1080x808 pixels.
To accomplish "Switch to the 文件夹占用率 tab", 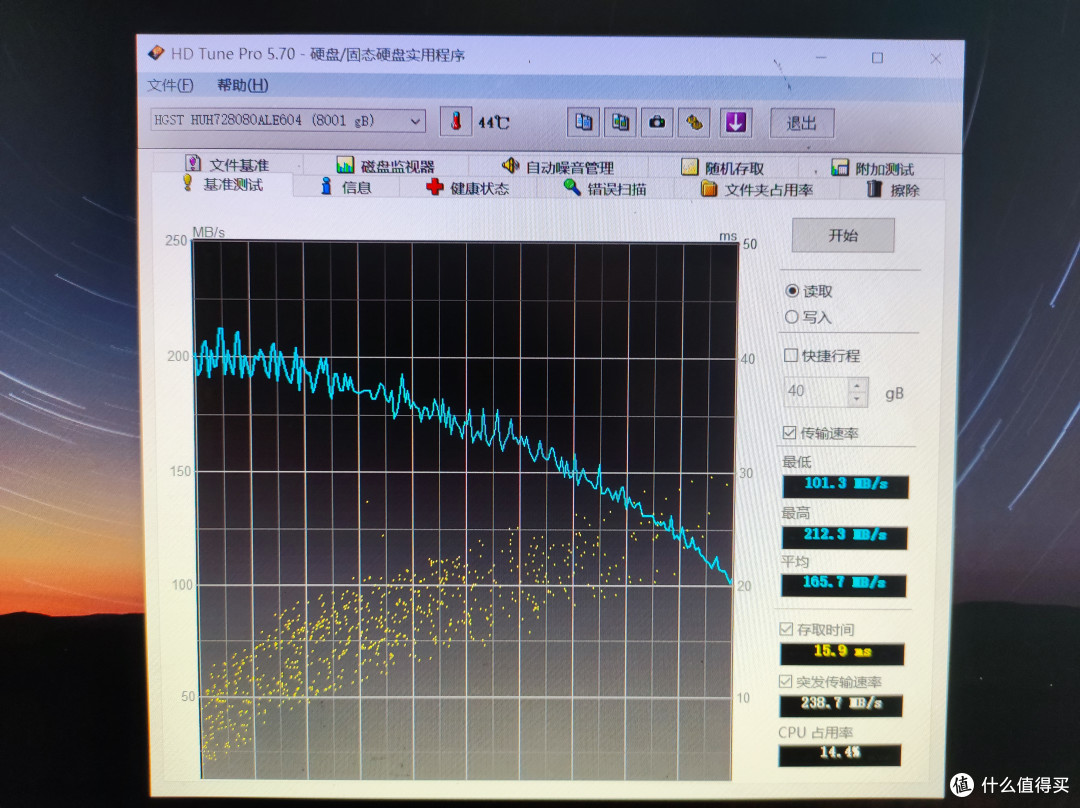I will click(x=757, y=189).
